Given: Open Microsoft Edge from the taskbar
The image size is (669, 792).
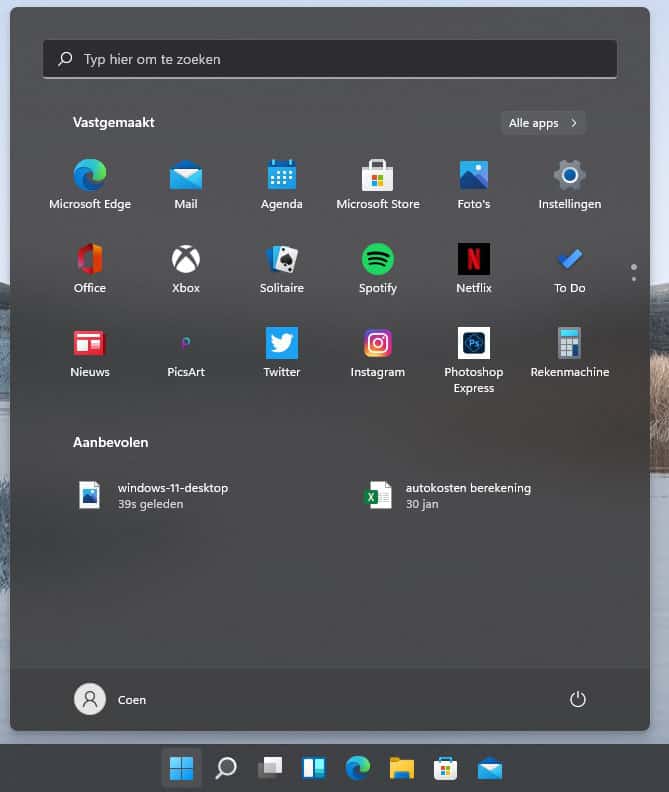Looking at the screenshot, I should (x=358, y=768).
